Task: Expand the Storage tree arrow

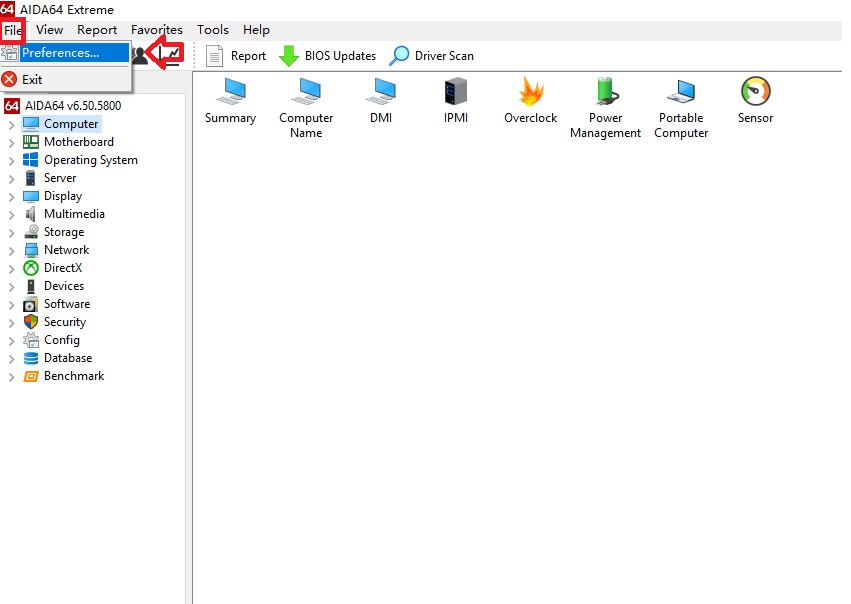Action: 11,232
